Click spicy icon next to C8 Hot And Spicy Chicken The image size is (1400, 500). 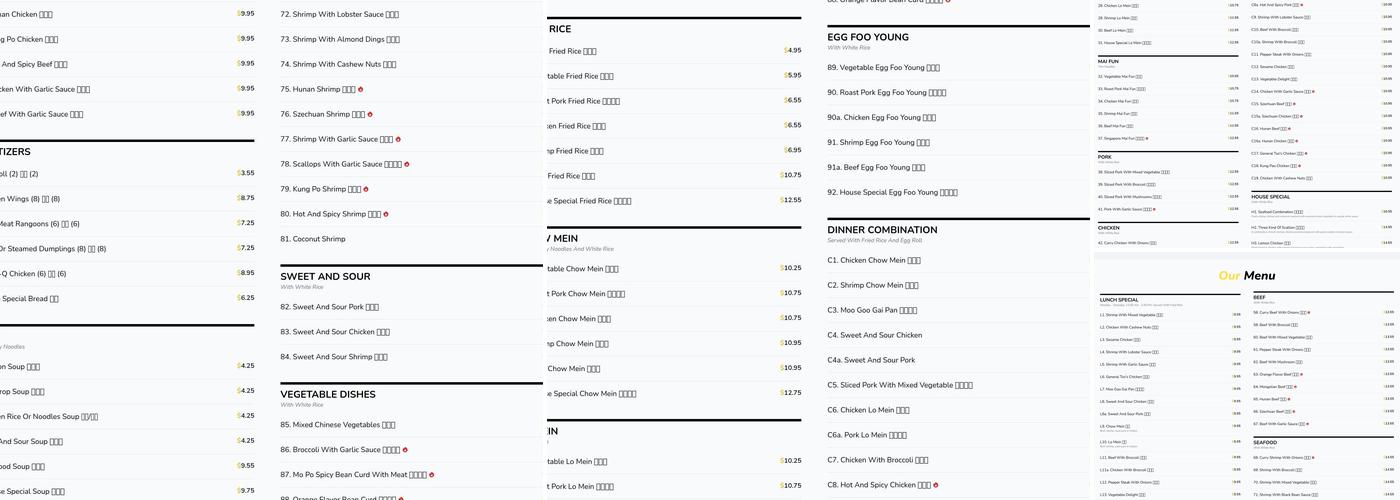coord(936,486)
